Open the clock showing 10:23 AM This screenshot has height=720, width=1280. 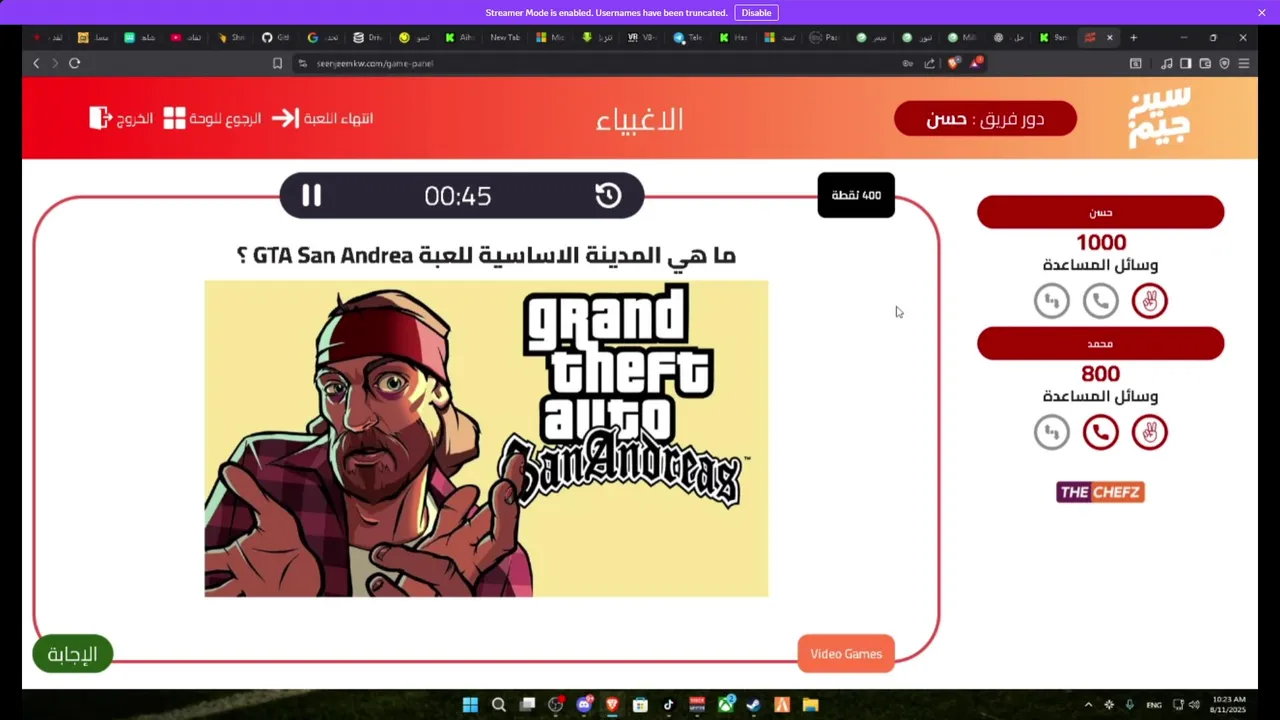click(1229, 705)
